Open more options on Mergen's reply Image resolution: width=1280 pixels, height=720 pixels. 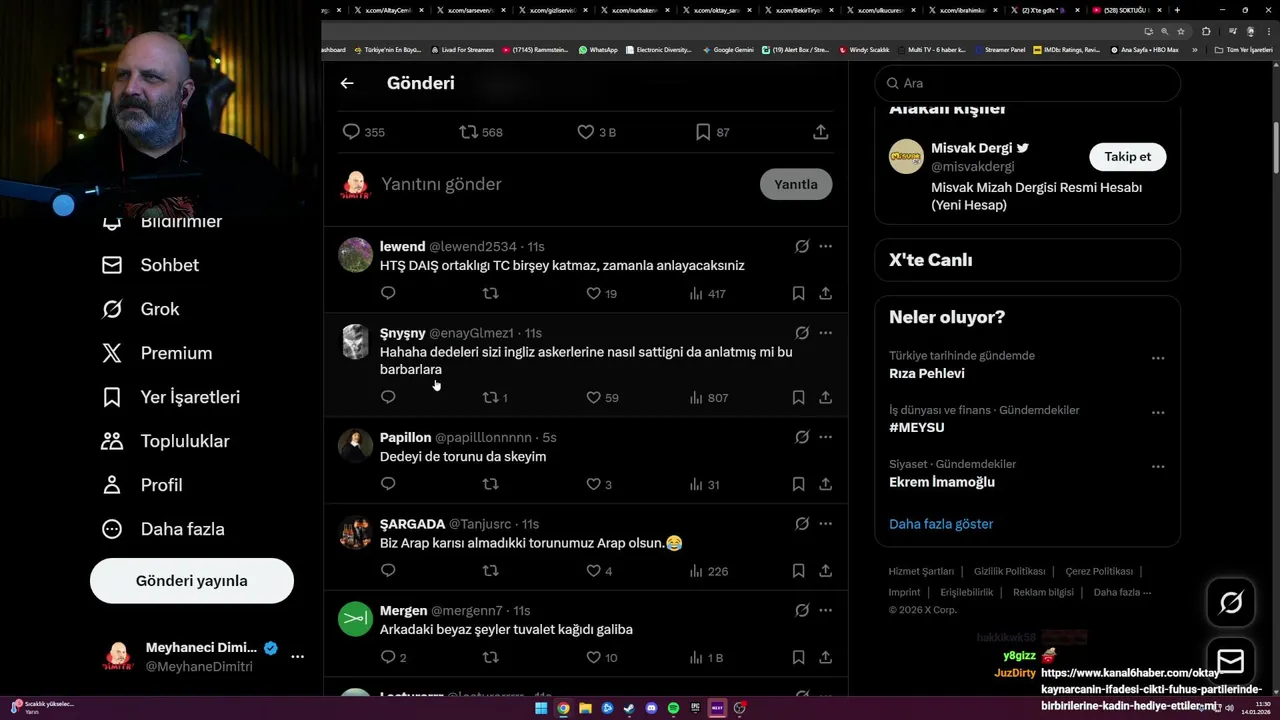(x=825, y=610)
